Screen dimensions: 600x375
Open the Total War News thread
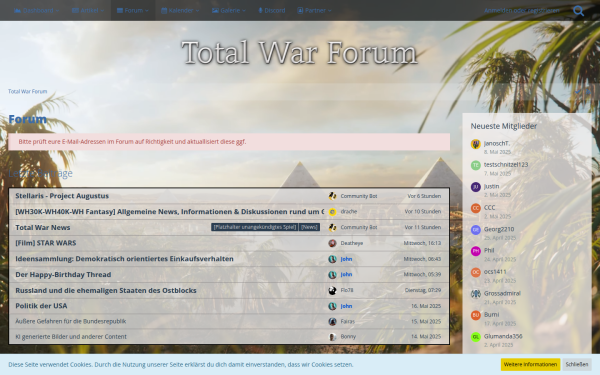point(43,227)
